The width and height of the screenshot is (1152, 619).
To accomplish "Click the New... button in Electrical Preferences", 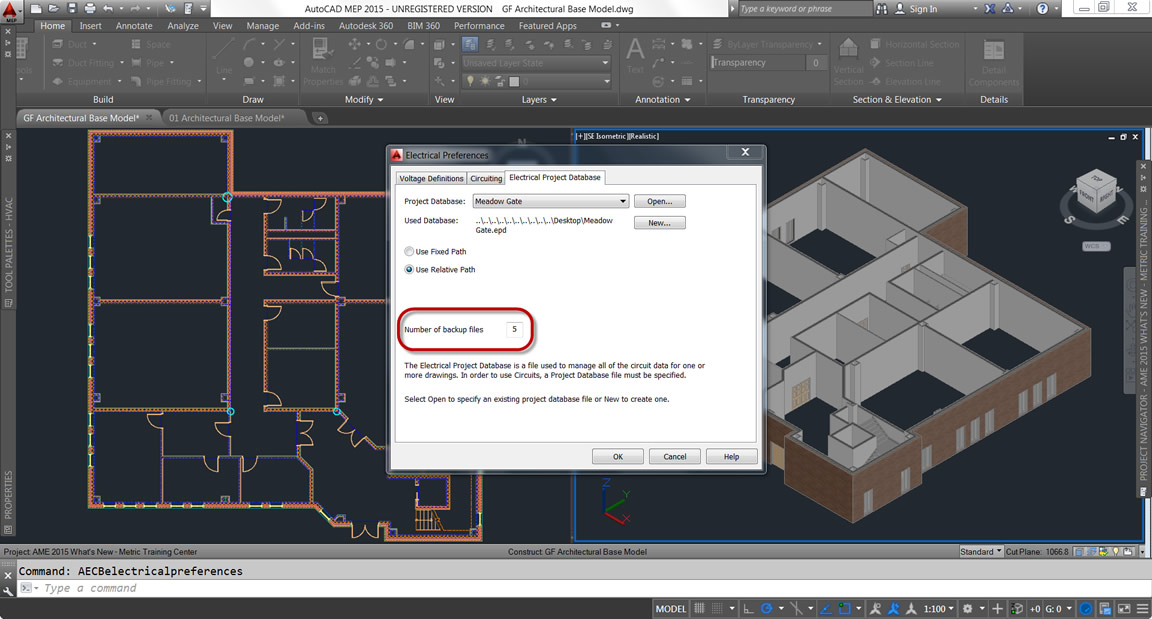I will click(x=660, y=222).
